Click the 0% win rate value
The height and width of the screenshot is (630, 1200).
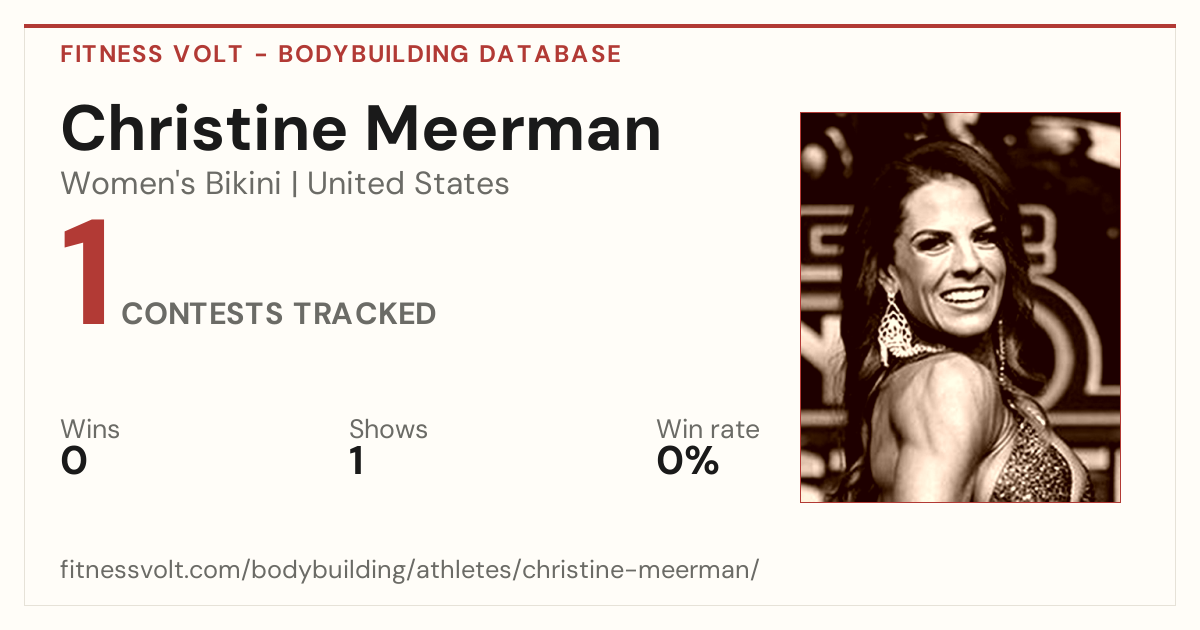[688, 461]
